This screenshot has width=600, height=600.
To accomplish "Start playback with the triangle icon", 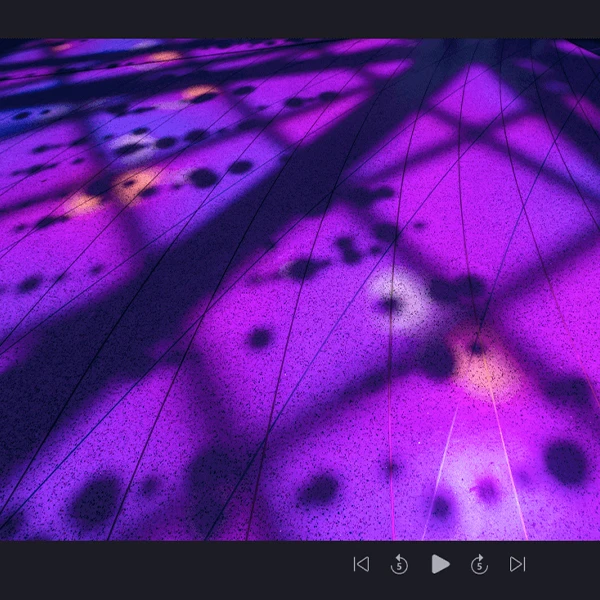I will pyautogui.click(x=440, y=564).
